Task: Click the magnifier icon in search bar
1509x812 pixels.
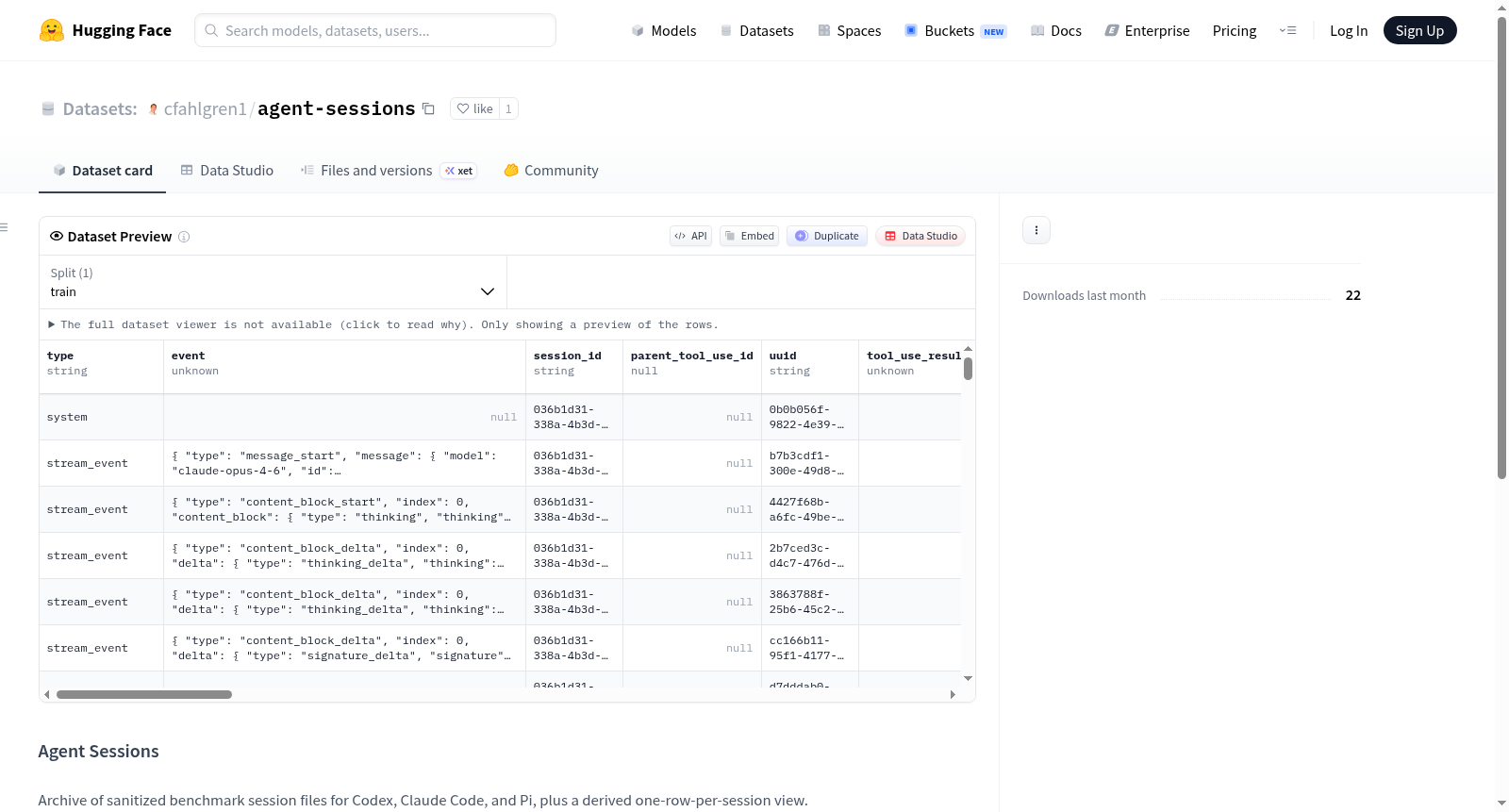Action: click(x=211, y=30)
